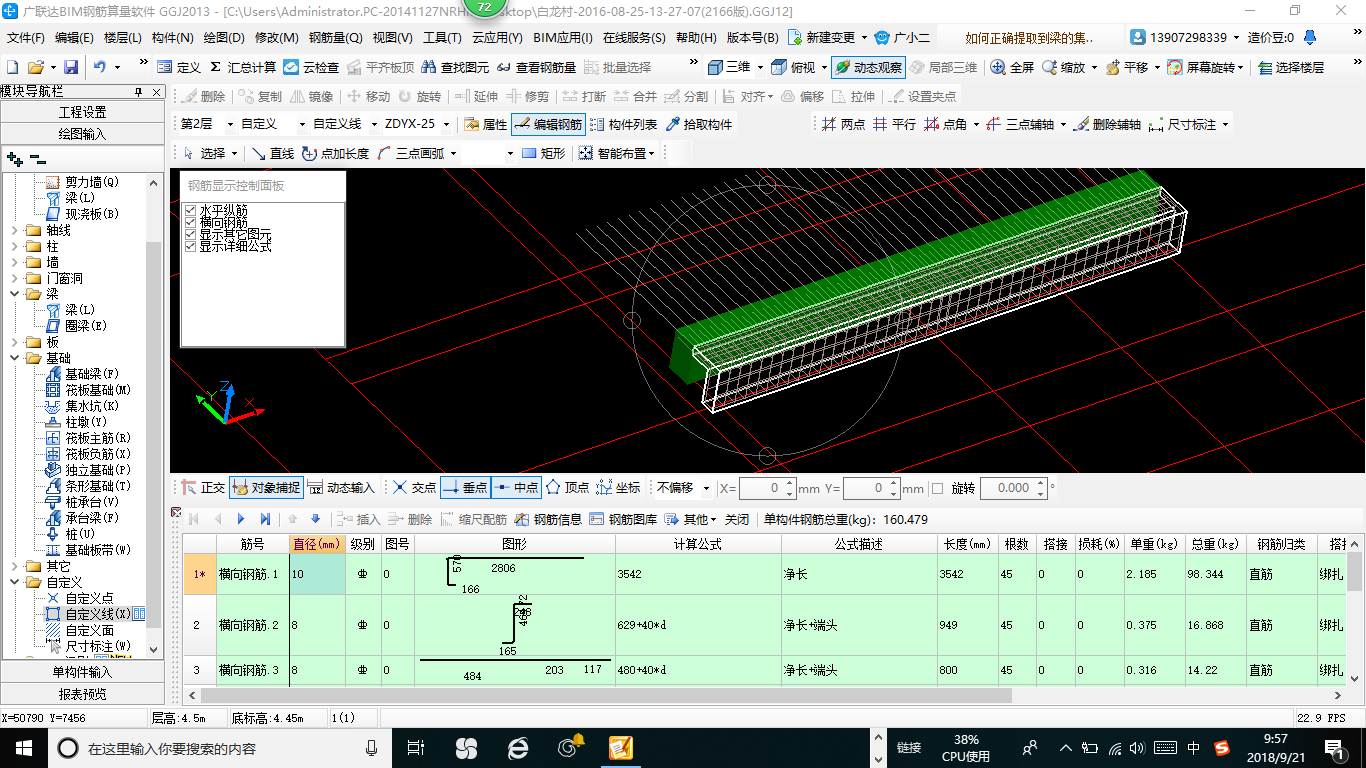Go to the next rebar record arrow
This screenshot has height=768, width=1366.
coord(241,519)
